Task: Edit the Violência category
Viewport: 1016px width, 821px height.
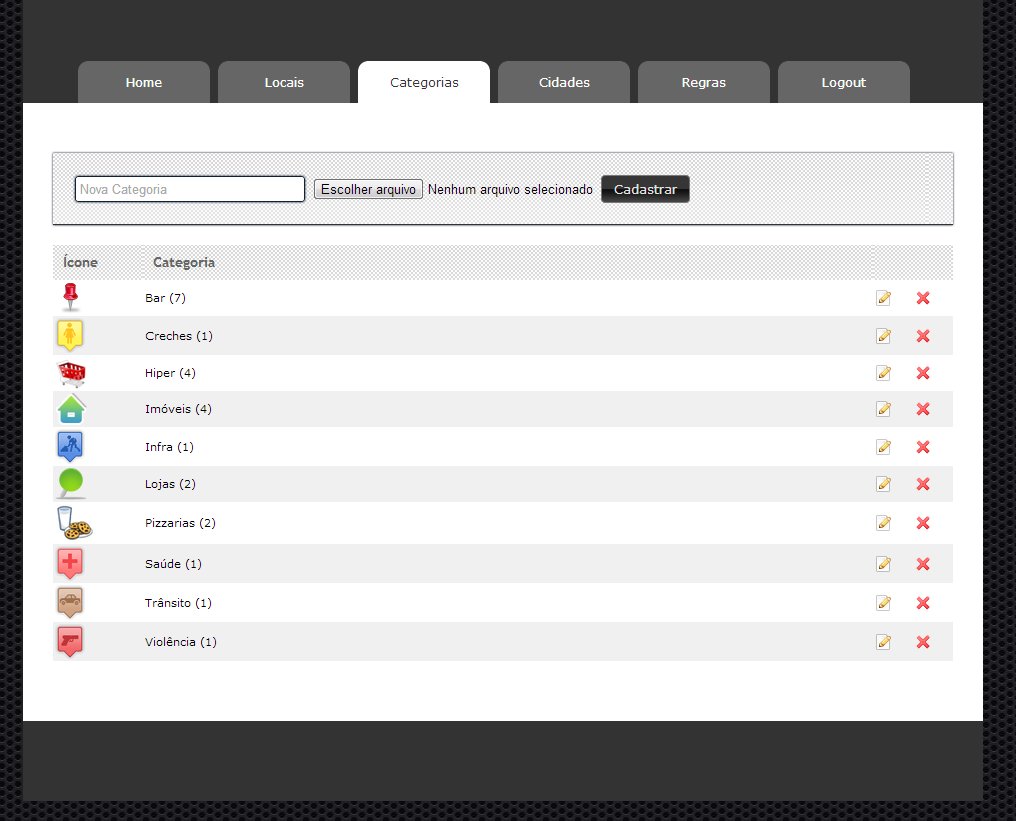Action: pyautogui.click(x=883, y=642)
